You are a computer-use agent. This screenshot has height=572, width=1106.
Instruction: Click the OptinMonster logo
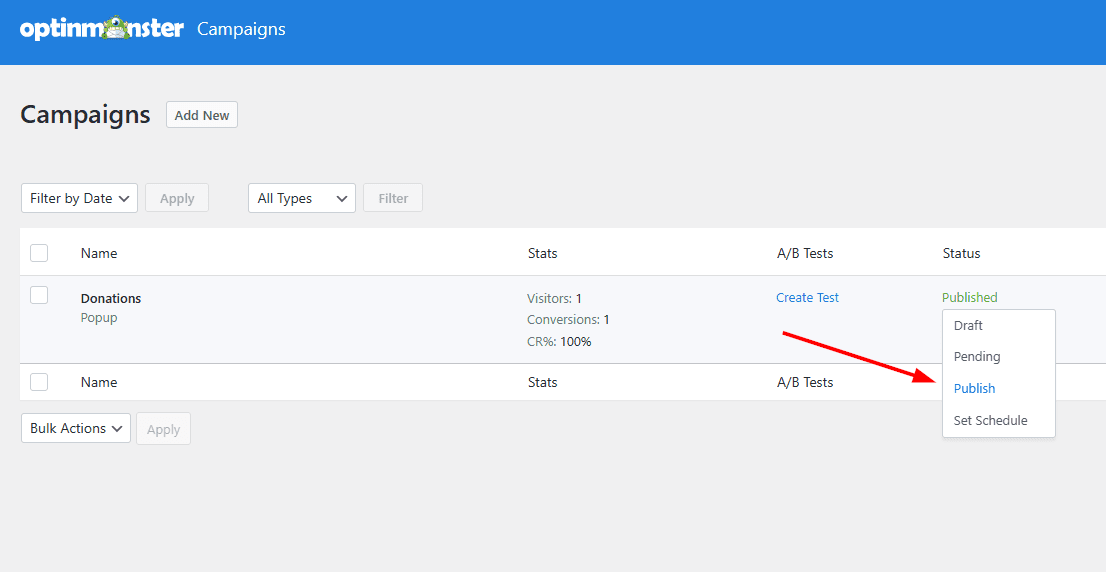coord(102,29)
